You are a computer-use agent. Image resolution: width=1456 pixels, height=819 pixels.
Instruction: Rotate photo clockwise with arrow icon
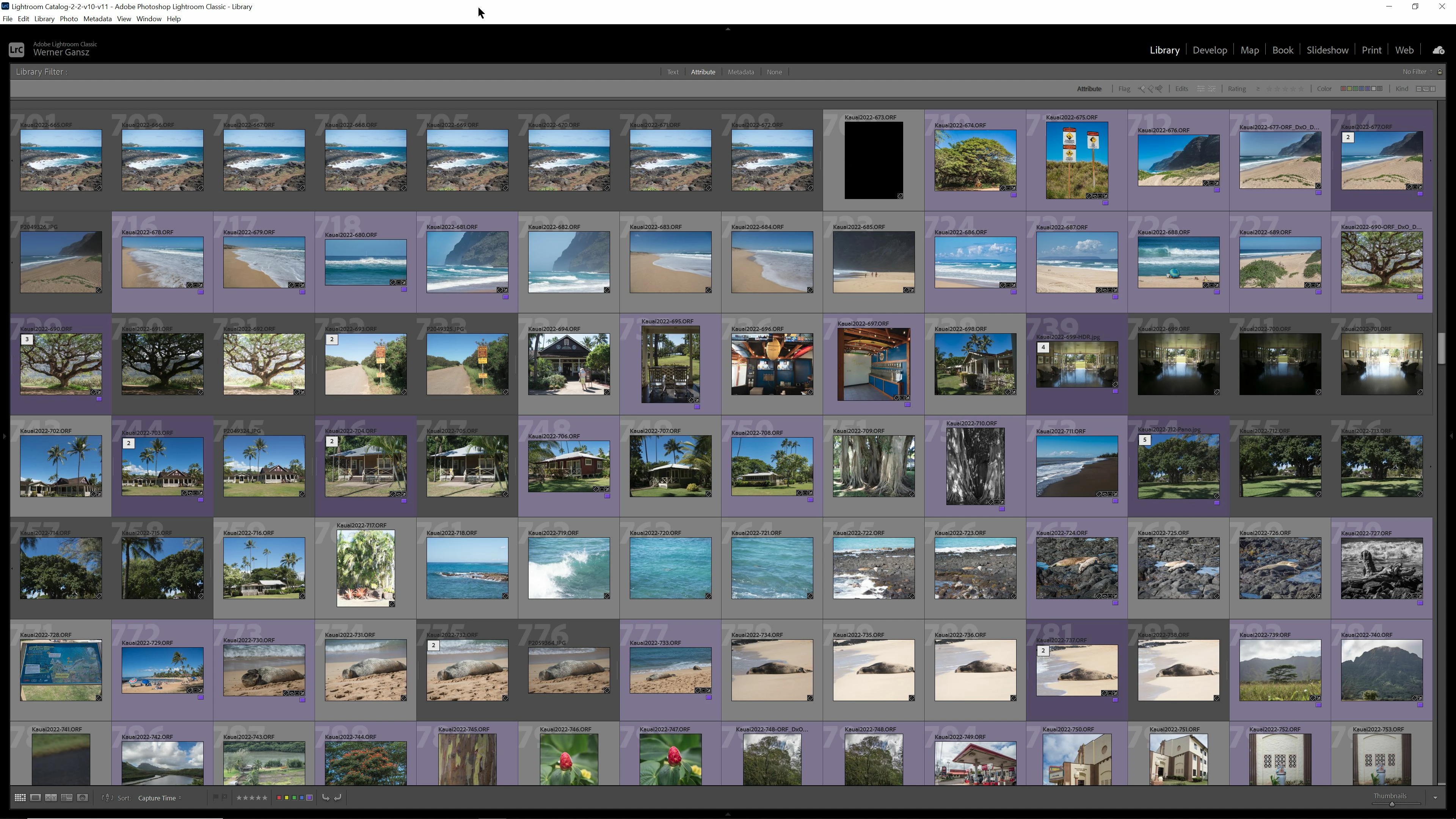(338, 797)
